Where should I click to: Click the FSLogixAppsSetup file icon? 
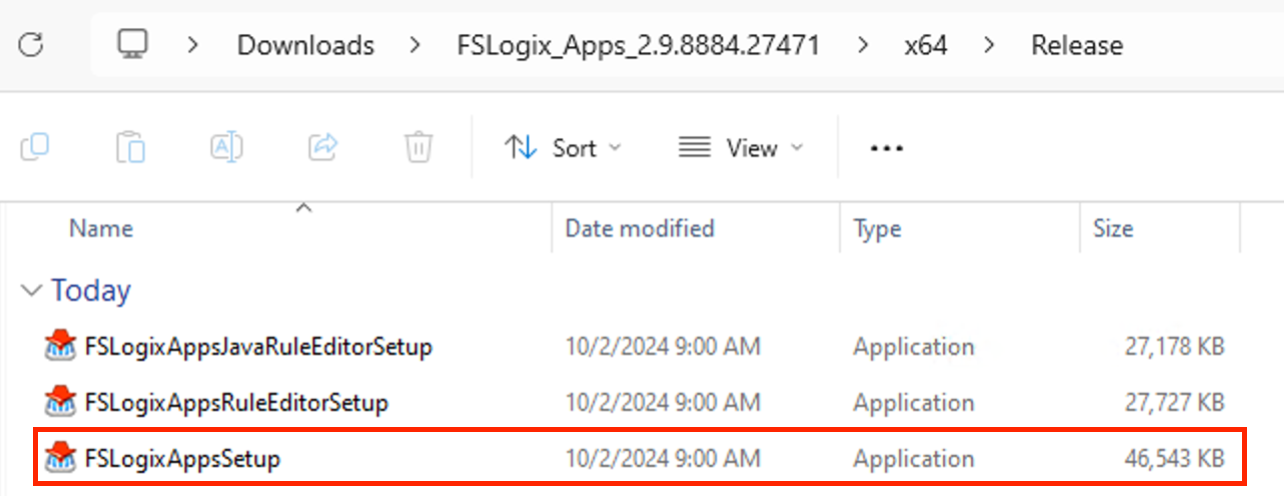point(61,459)
